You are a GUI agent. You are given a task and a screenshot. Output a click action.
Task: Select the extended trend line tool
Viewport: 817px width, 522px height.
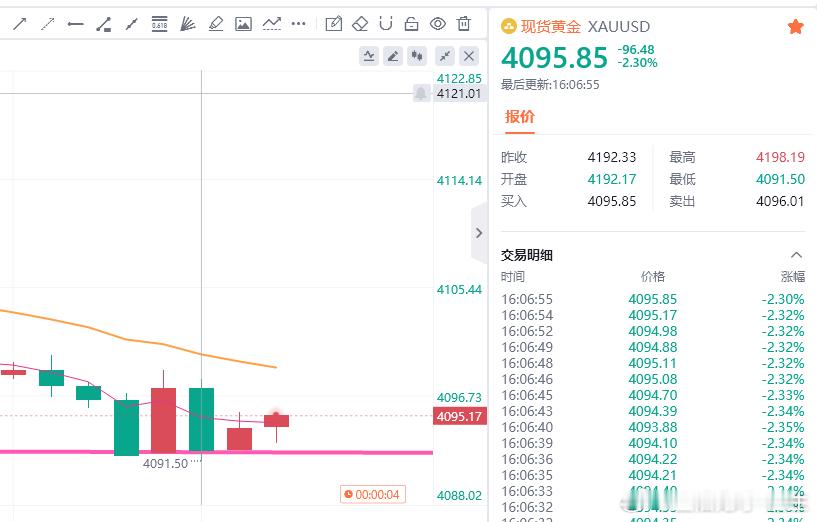tap(131, 23)
